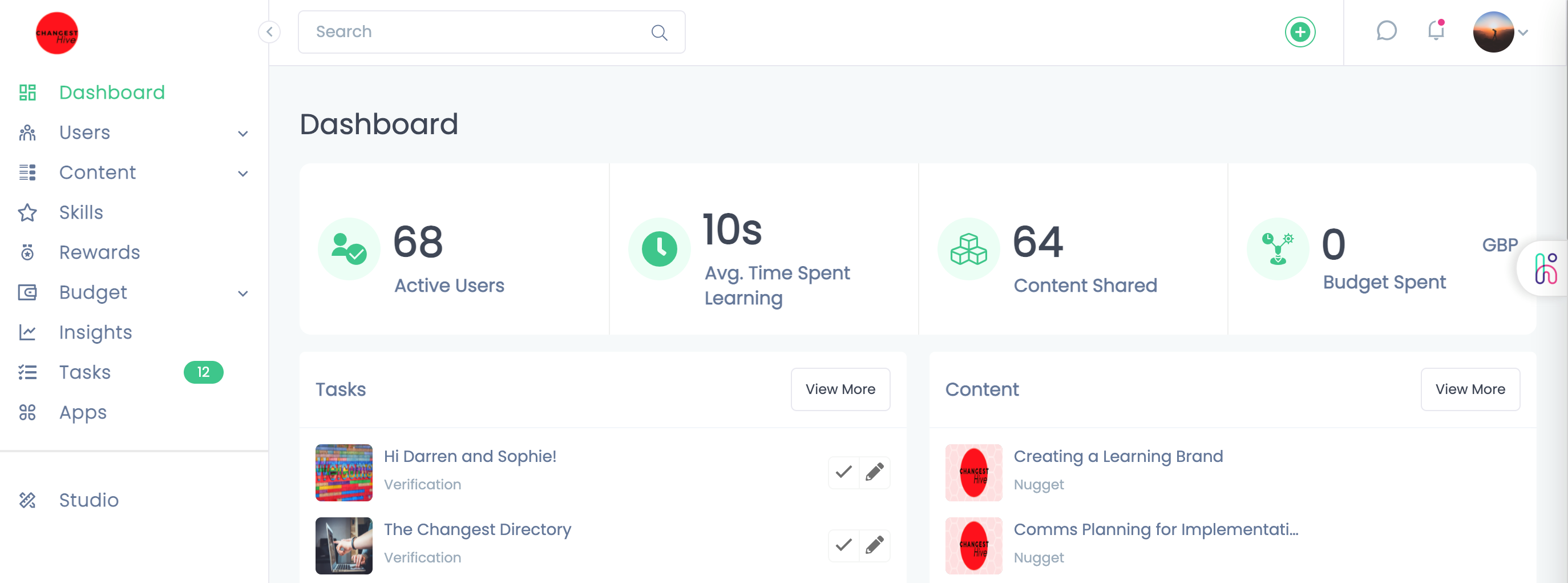The height and width of the screenshot is (583, 1568).
Task: Click the Studio icon at sidebar bottom
Action: (27, 500)
